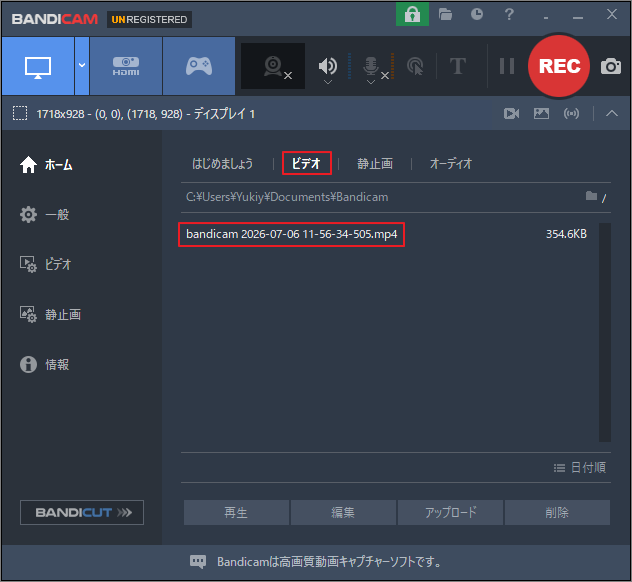Image resolution: width=632 pixels, height=582 pixels.
Task: Open scheduled recording clock icon
Action: pyautogui.click(x=477, y=15)
